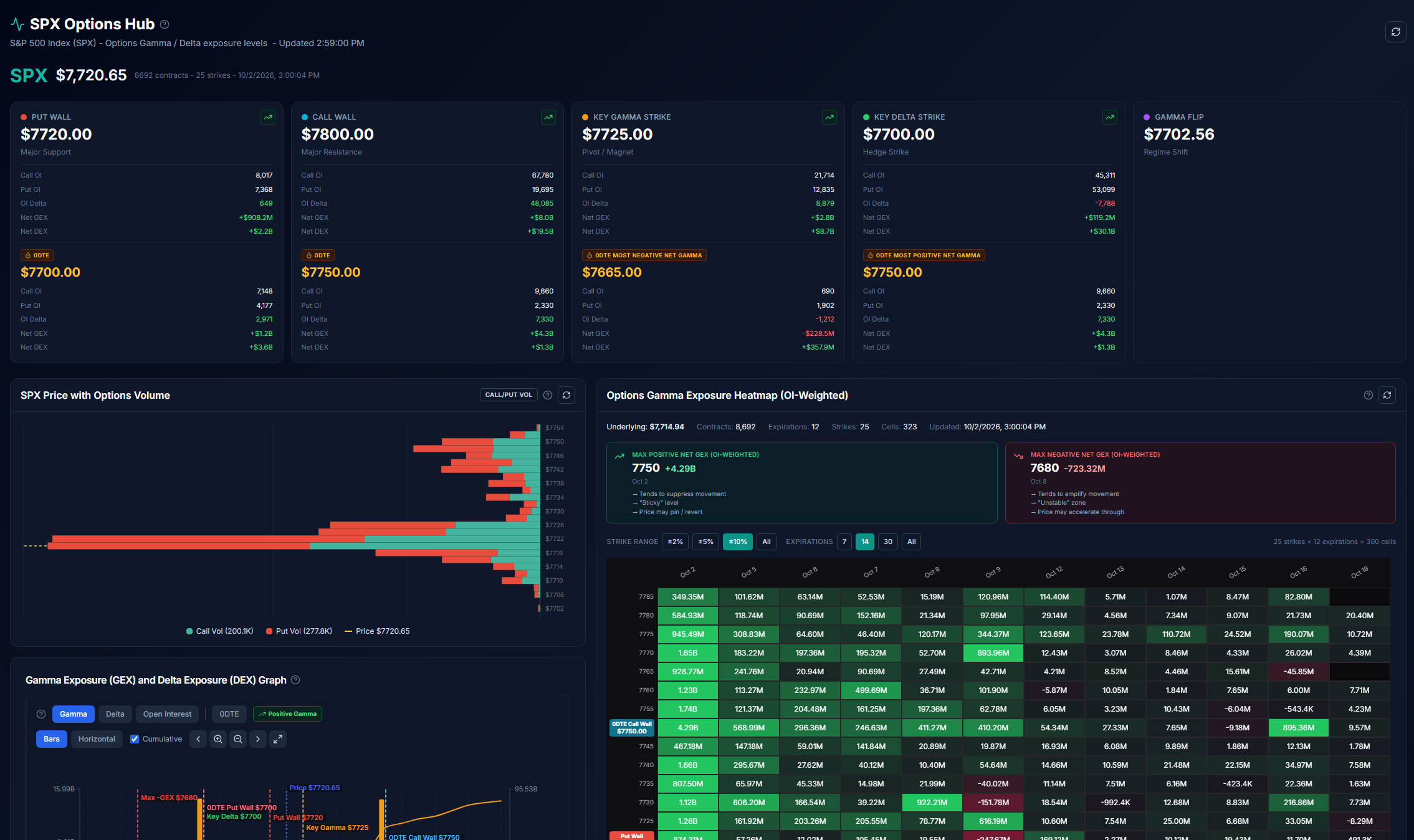Show 30 expirations in heatmap
1414x840 pixels.
click(888, 542)
